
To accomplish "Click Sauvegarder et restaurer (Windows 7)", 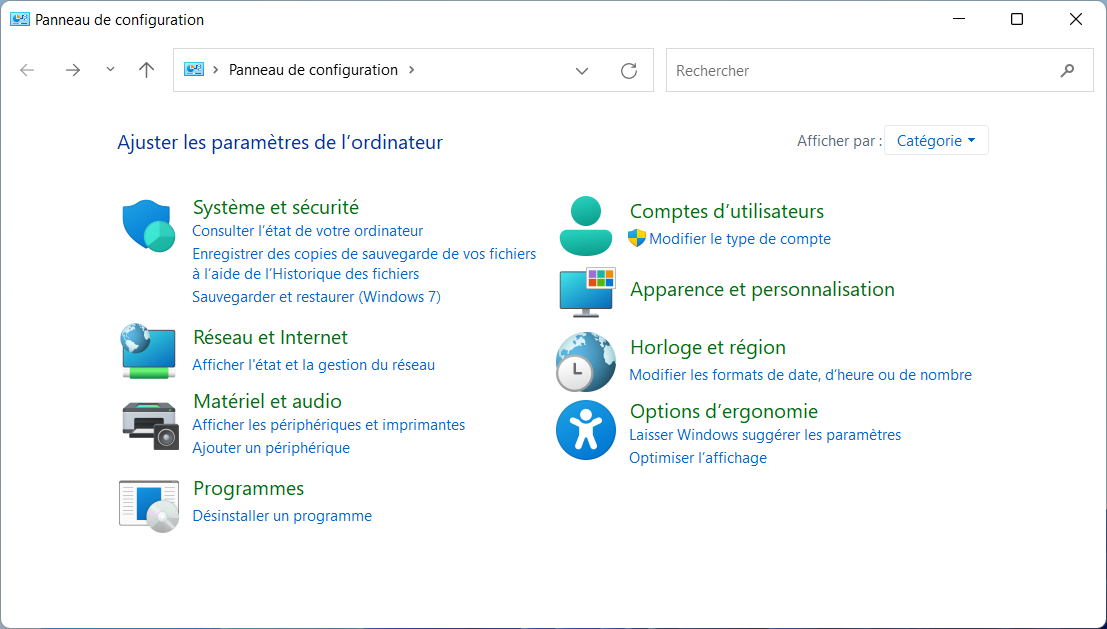I will pos(316,297).
